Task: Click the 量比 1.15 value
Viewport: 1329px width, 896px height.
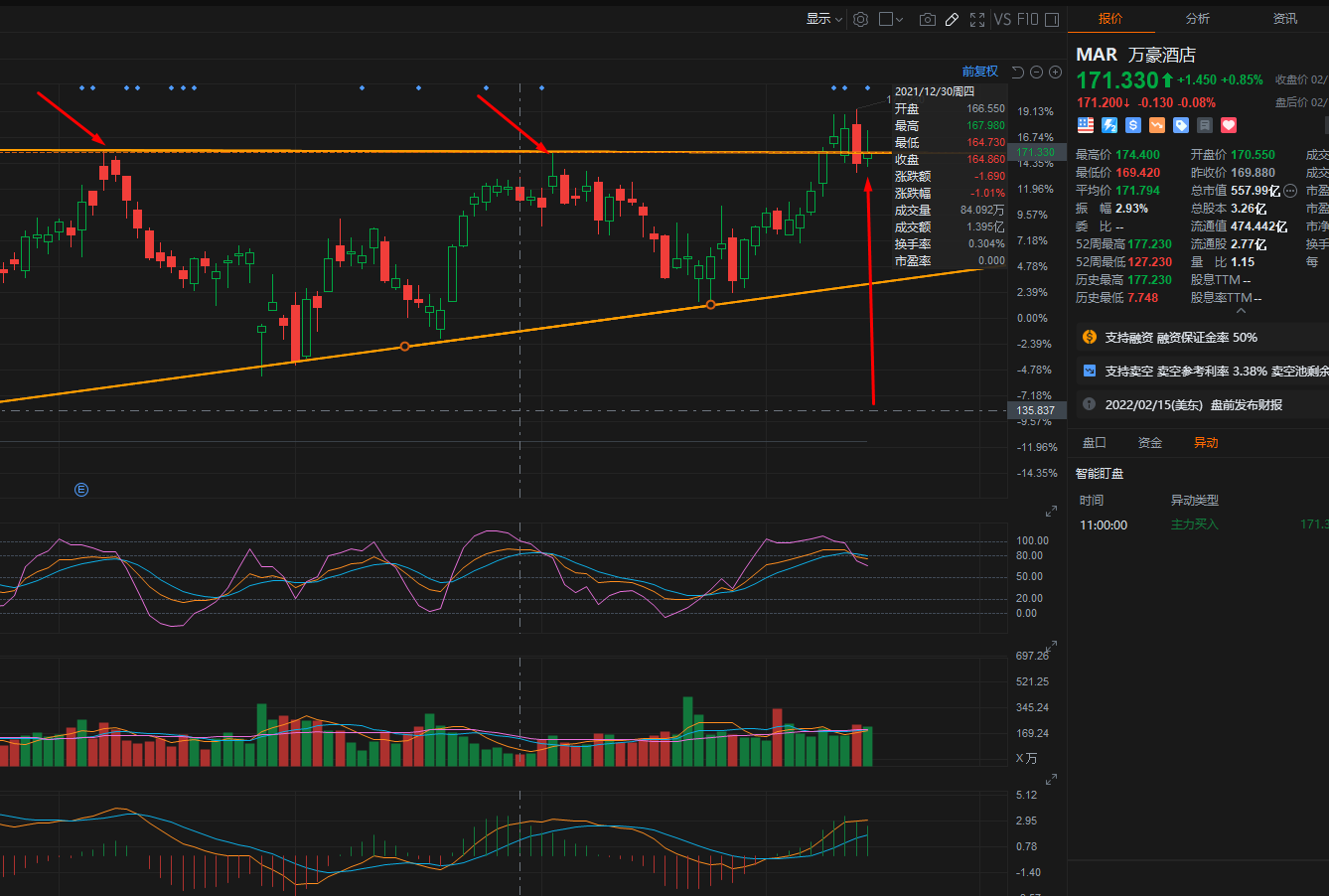Action: pyautogui.click(x=1243, y=262)
